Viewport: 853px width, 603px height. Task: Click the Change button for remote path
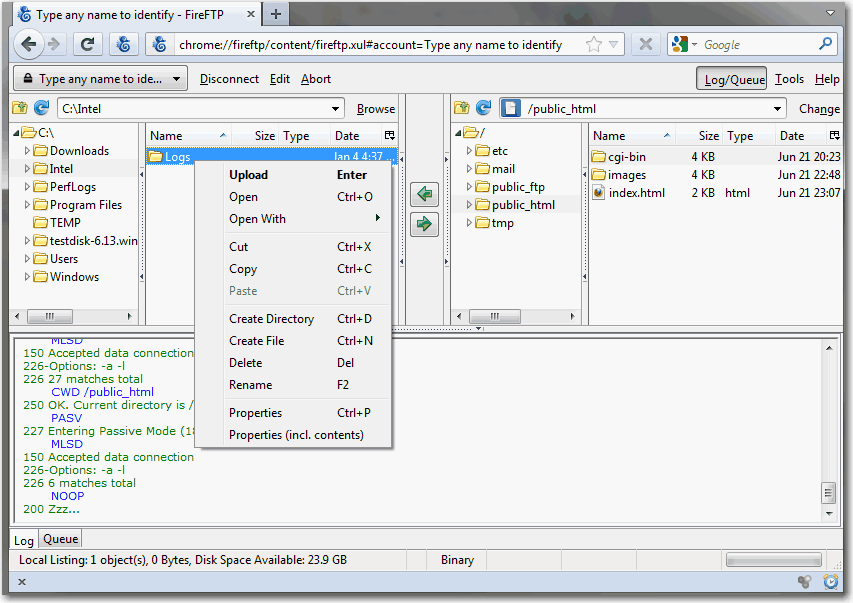pyautogui.click(x=819, y=109)
